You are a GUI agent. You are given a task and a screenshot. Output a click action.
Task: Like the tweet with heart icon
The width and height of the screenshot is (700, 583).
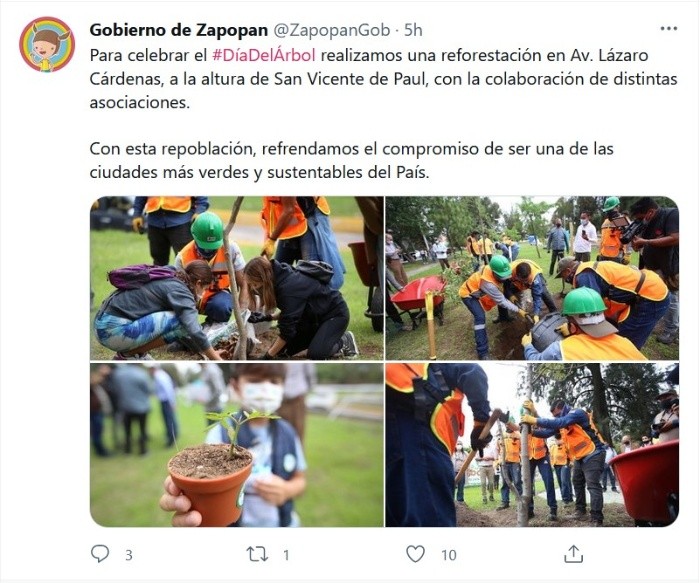(415, 554)
